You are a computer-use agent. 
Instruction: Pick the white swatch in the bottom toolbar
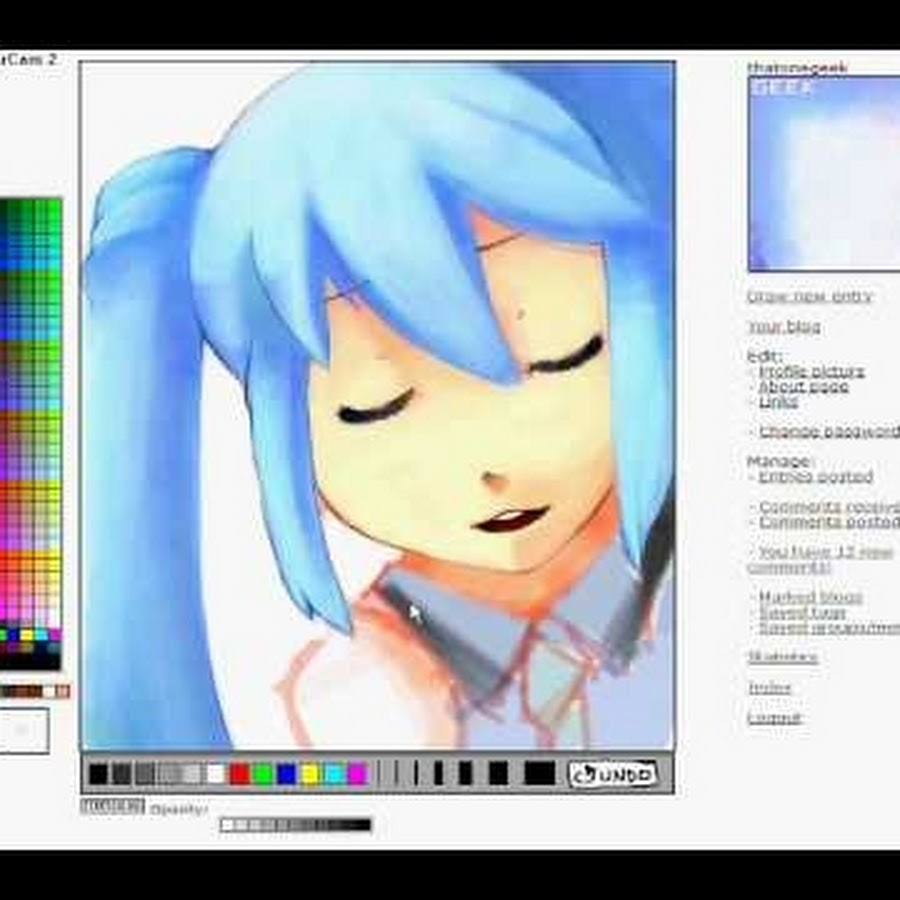(216, 774)
